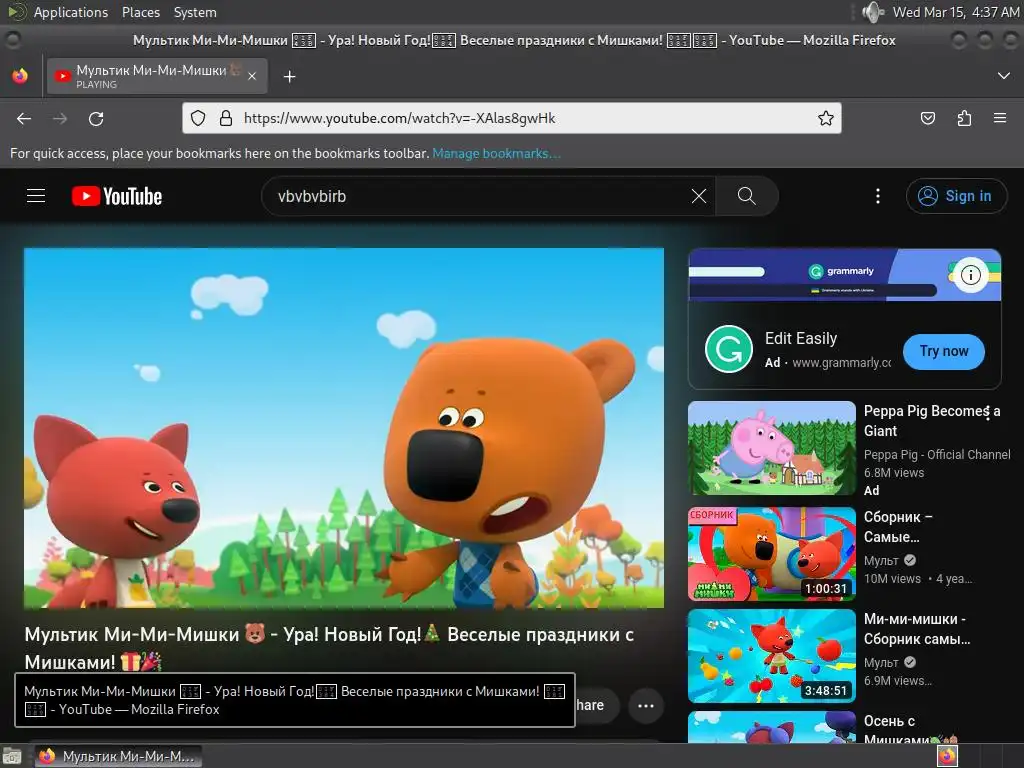Open the Applications menu

click(71, 12)
